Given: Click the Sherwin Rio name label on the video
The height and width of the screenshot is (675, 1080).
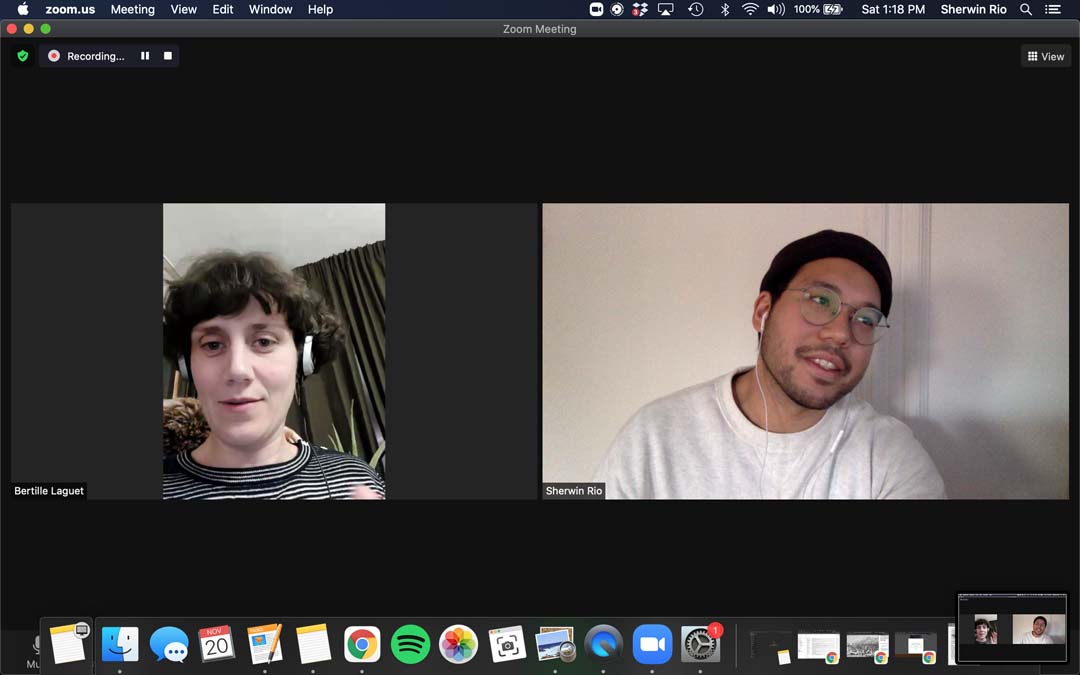Looking at the screenshot, I should click(574, 490).
